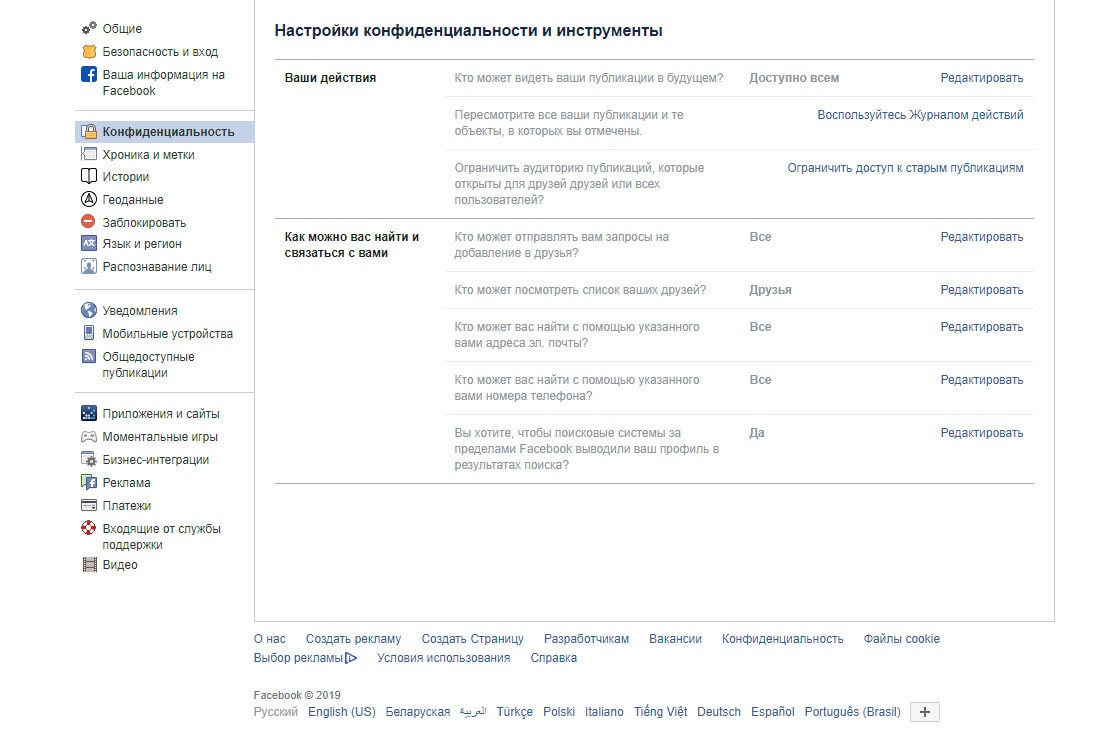
Task: Open the Платежи settings section
Action: pyautogui.click(x=126, y=506)
